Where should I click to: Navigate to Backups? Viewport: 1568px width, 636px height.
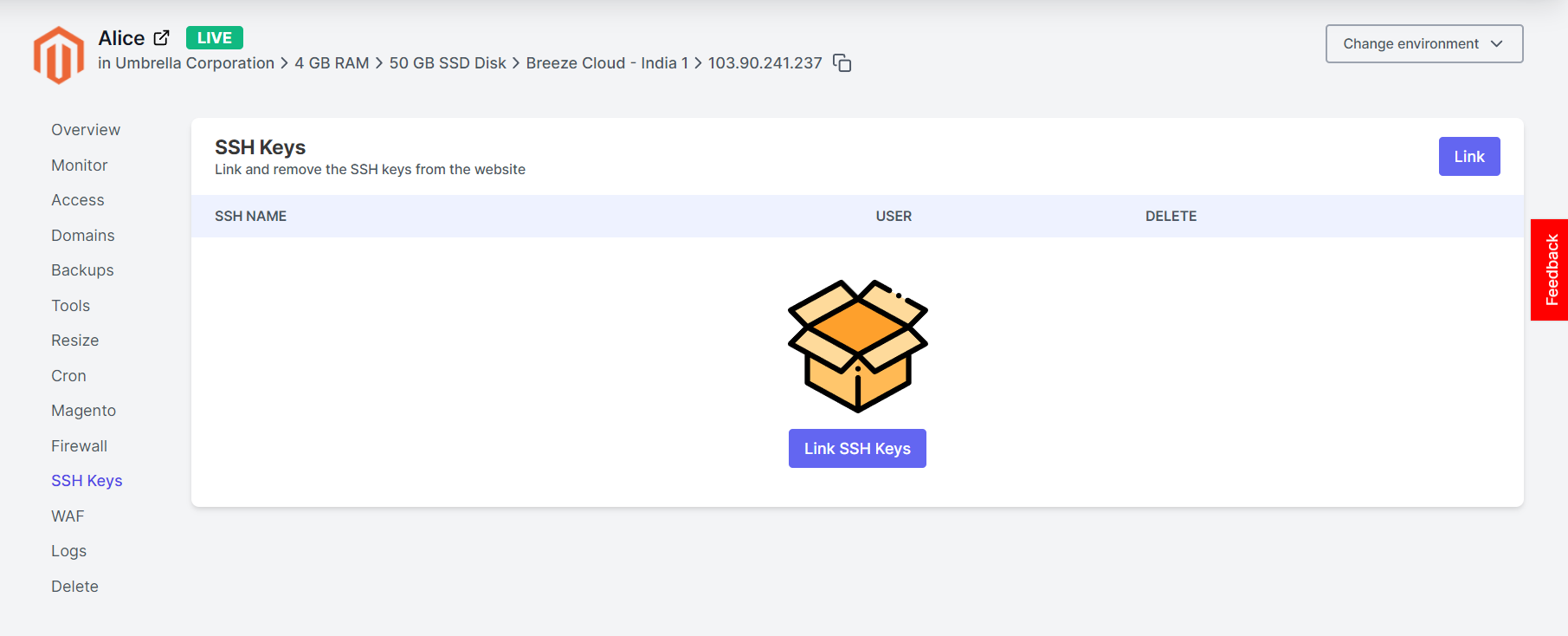tap(82, 270)
